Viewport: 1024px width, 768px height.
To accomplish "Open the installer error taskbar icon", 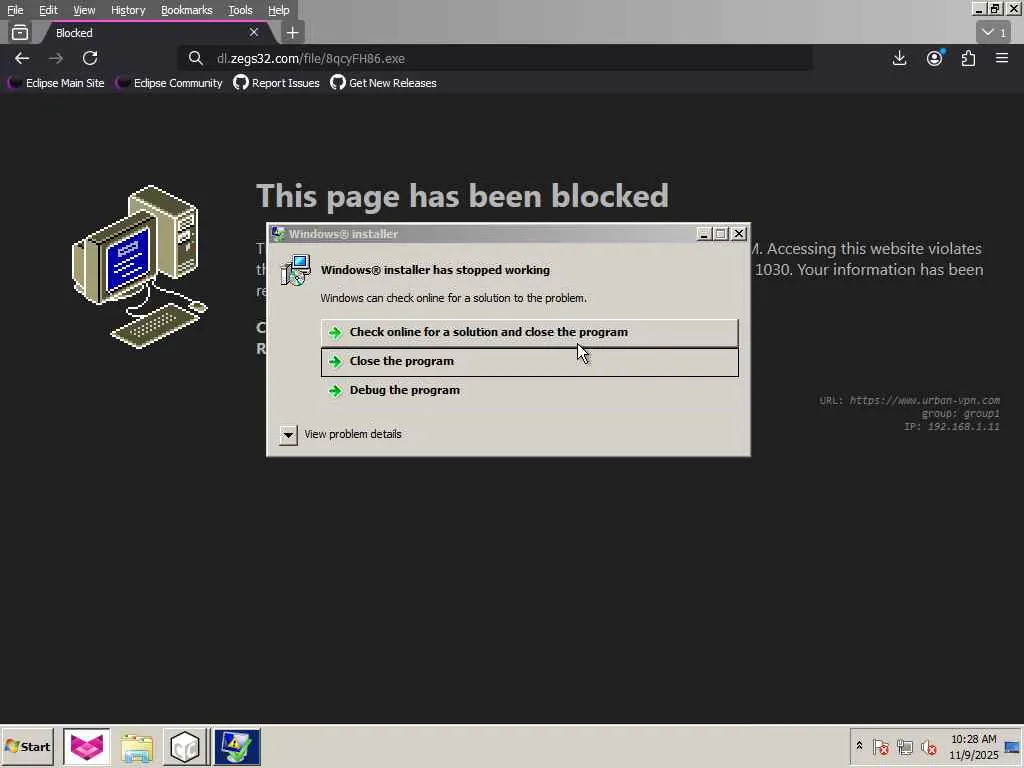I will [236, 746].
